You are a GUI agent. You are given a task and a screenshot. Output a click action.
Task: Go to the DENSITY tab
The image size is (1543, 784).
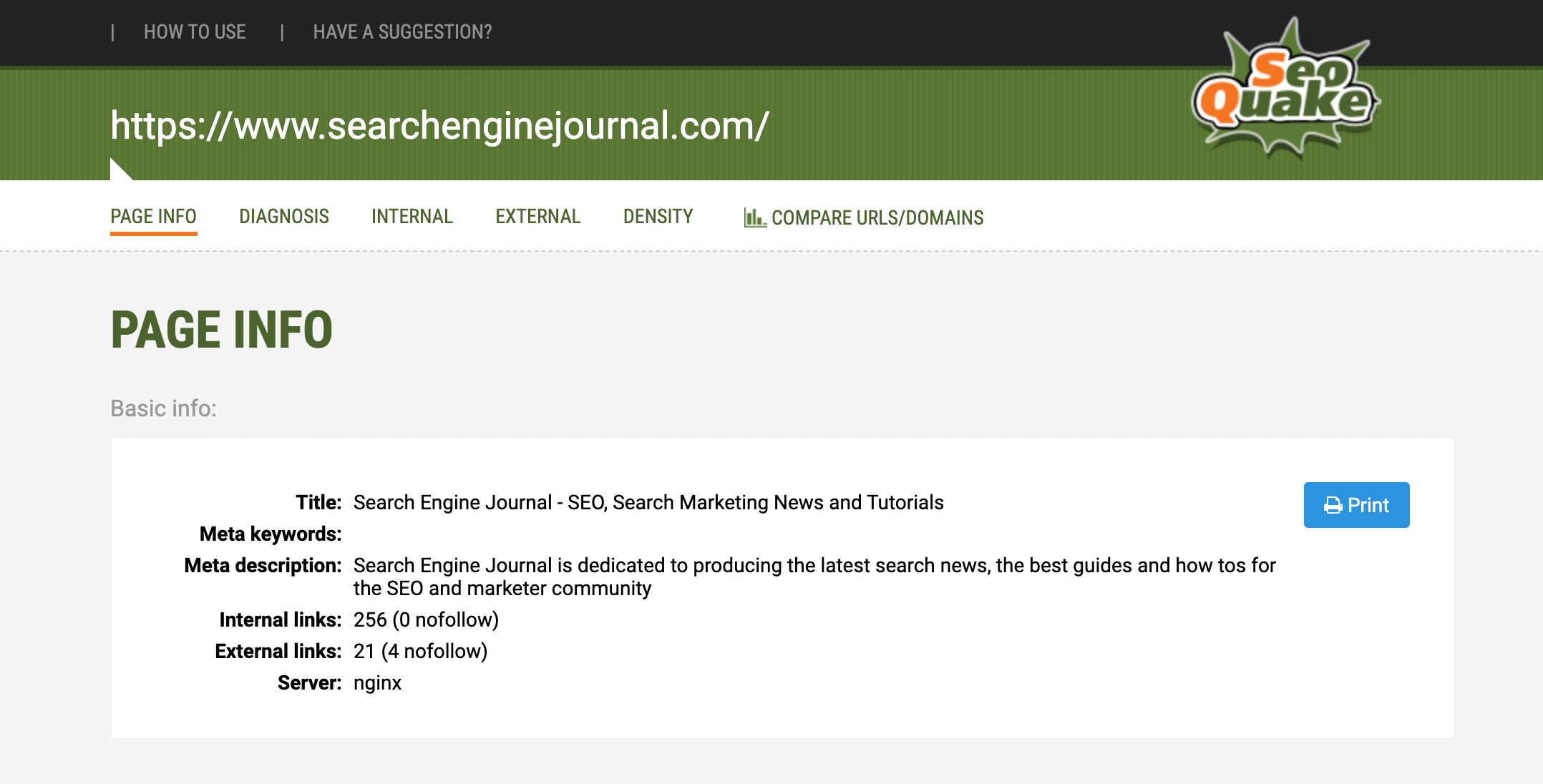click(x=658, y=217)
